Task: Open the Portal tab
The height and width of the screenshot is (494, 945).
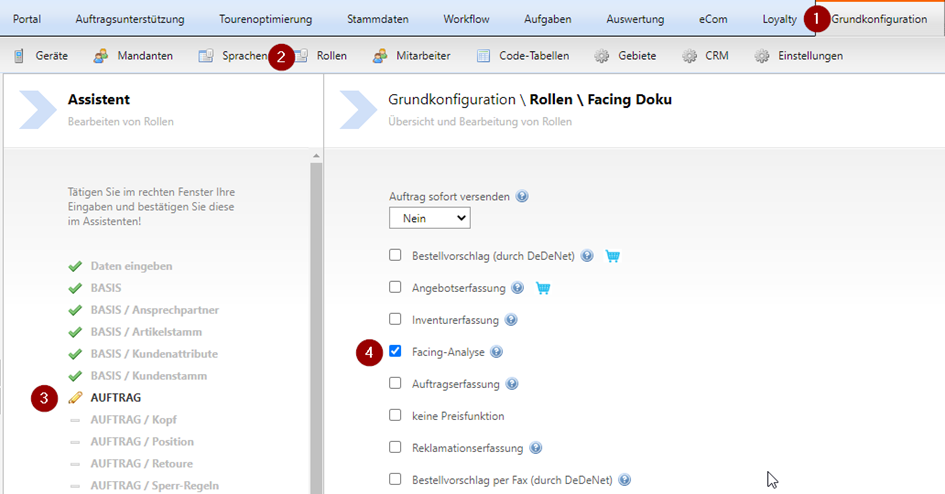Action: pyautogui.click(x=27, y=19)
